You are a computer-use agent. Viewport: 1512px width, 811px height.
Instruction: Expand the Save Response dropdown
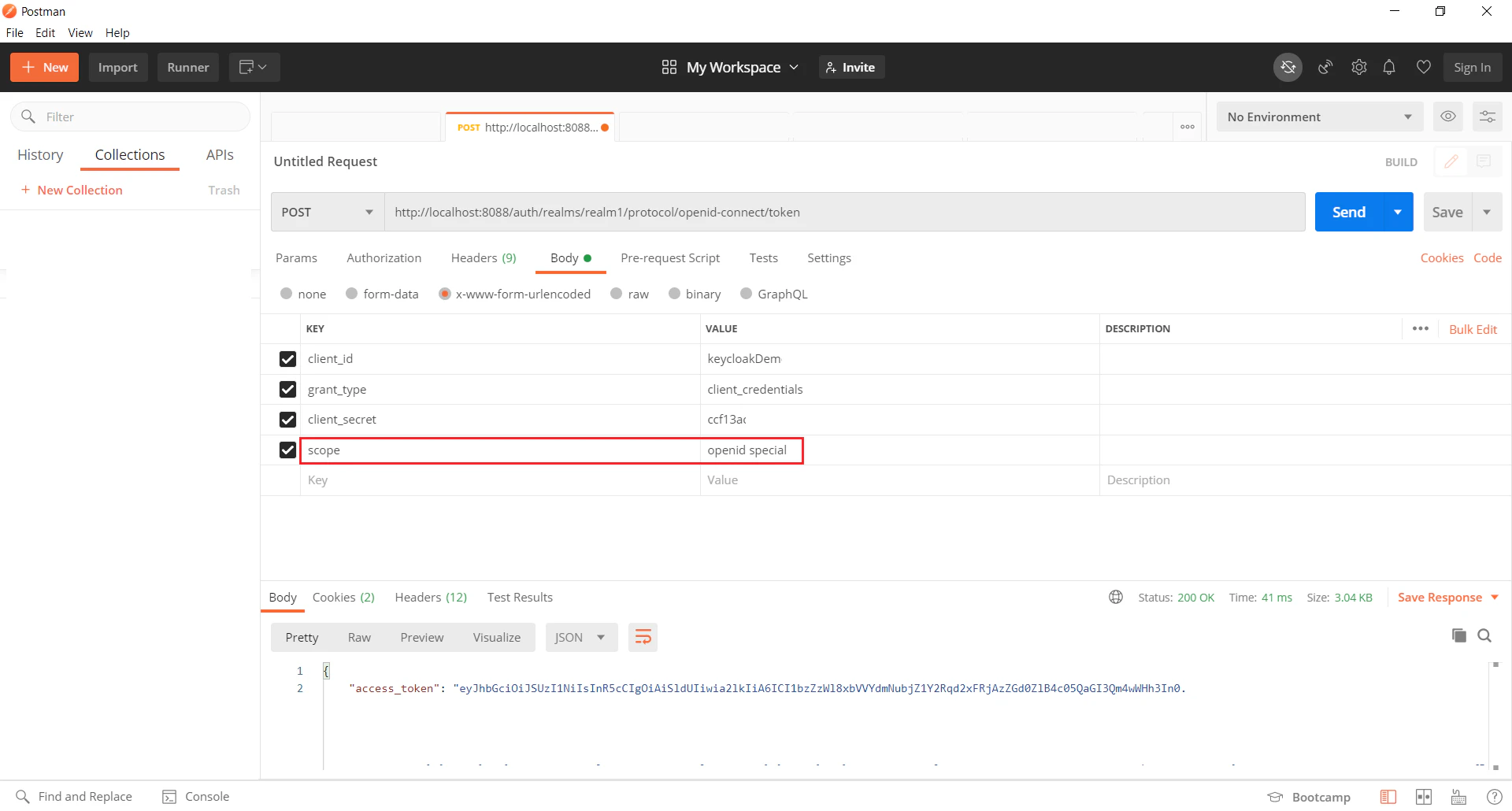tap(1495, 598)
